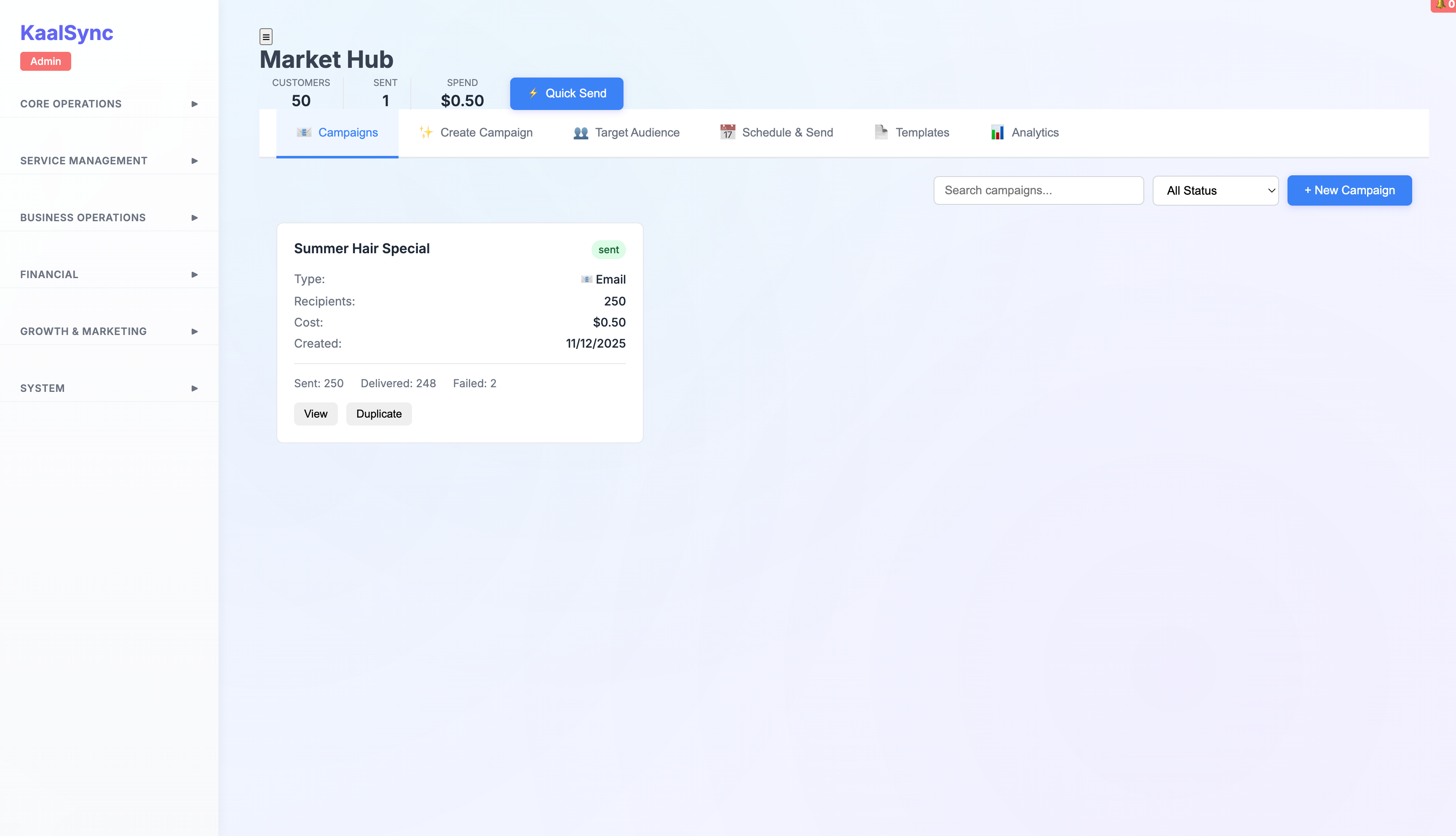Click the bar chart icon for Analytics
Image resolution: width=1456 pixels, height=836 pixels.
997,133
